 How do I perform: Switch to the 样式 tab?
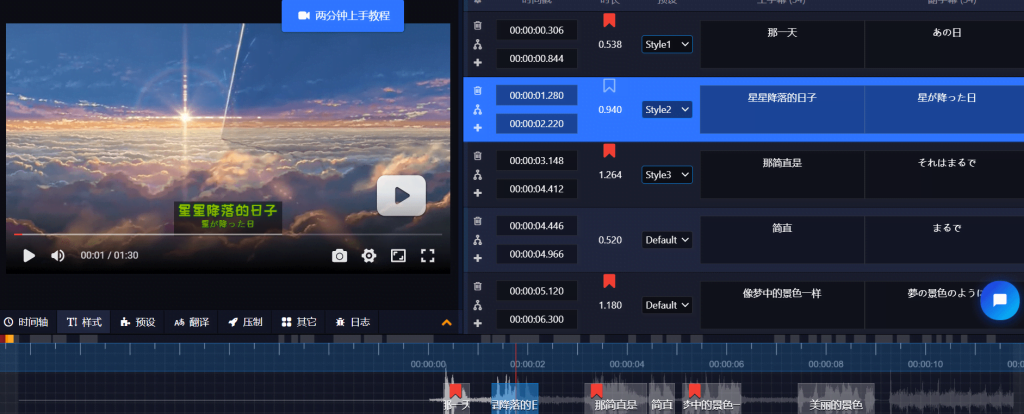coord(84,322)
